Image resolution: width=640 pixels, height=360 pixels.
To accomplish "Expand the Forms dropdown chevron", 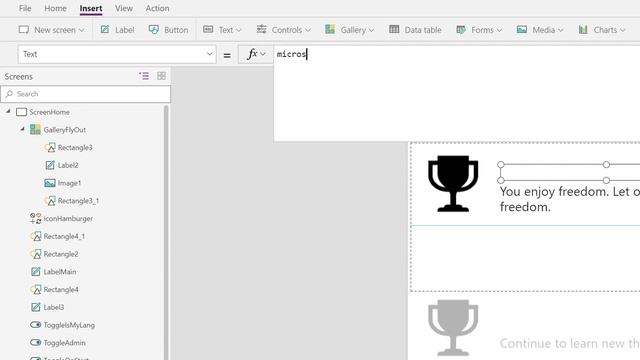I will (x=499, y=30).
